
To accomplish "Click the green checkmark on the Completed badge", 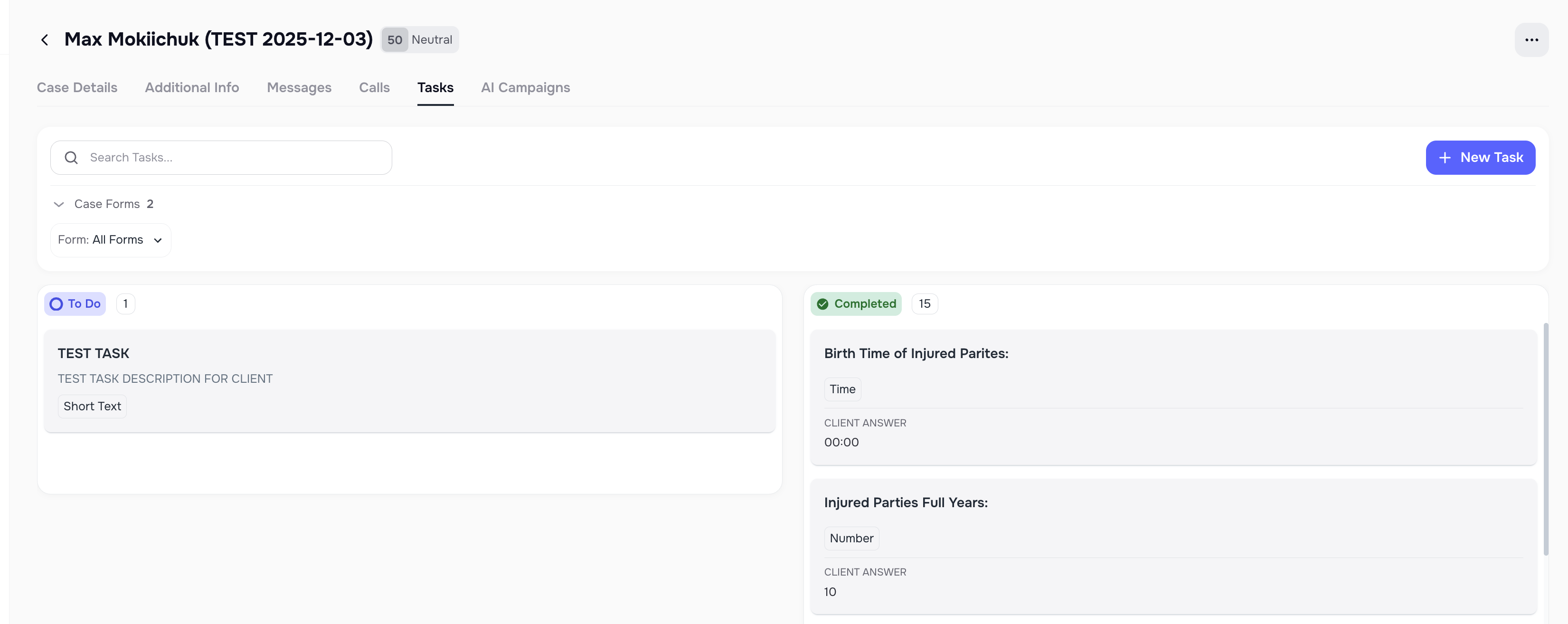I will [x=823, y=303].
